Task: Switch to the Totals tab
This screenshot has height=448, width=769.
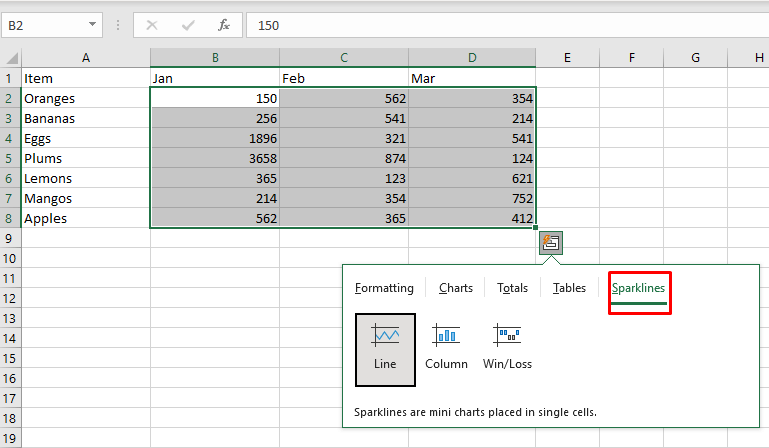Action: (x=512, y=288)
